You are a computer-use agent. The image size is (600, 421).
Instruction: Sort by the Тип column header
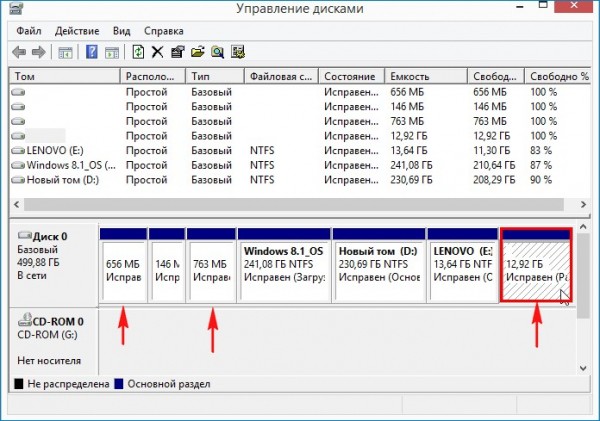215,76
